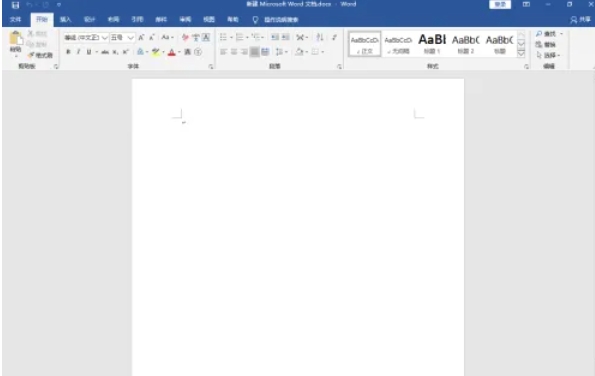Click the Shading paint bucket icon
Image resolution: width=595 pixels, height=376 pixels.
tap(299, 52)
